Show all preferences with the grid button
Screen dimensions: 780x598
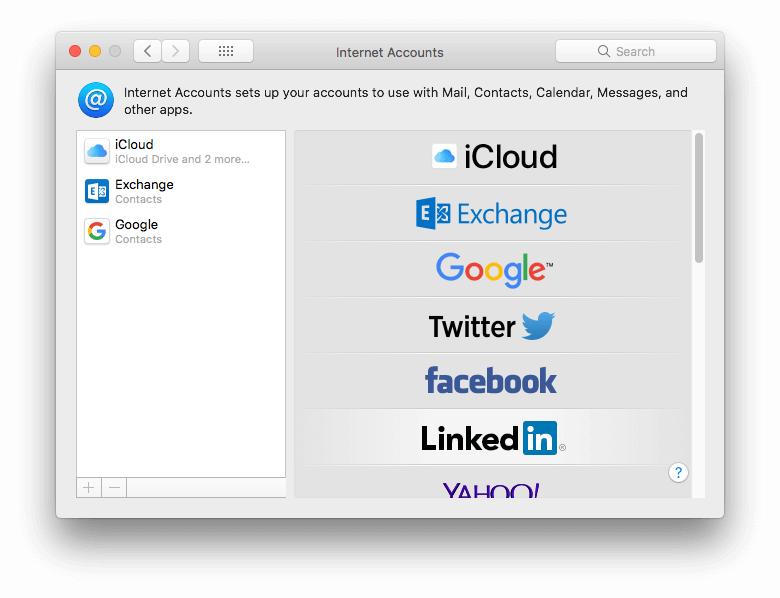click(x=226, y=51)
